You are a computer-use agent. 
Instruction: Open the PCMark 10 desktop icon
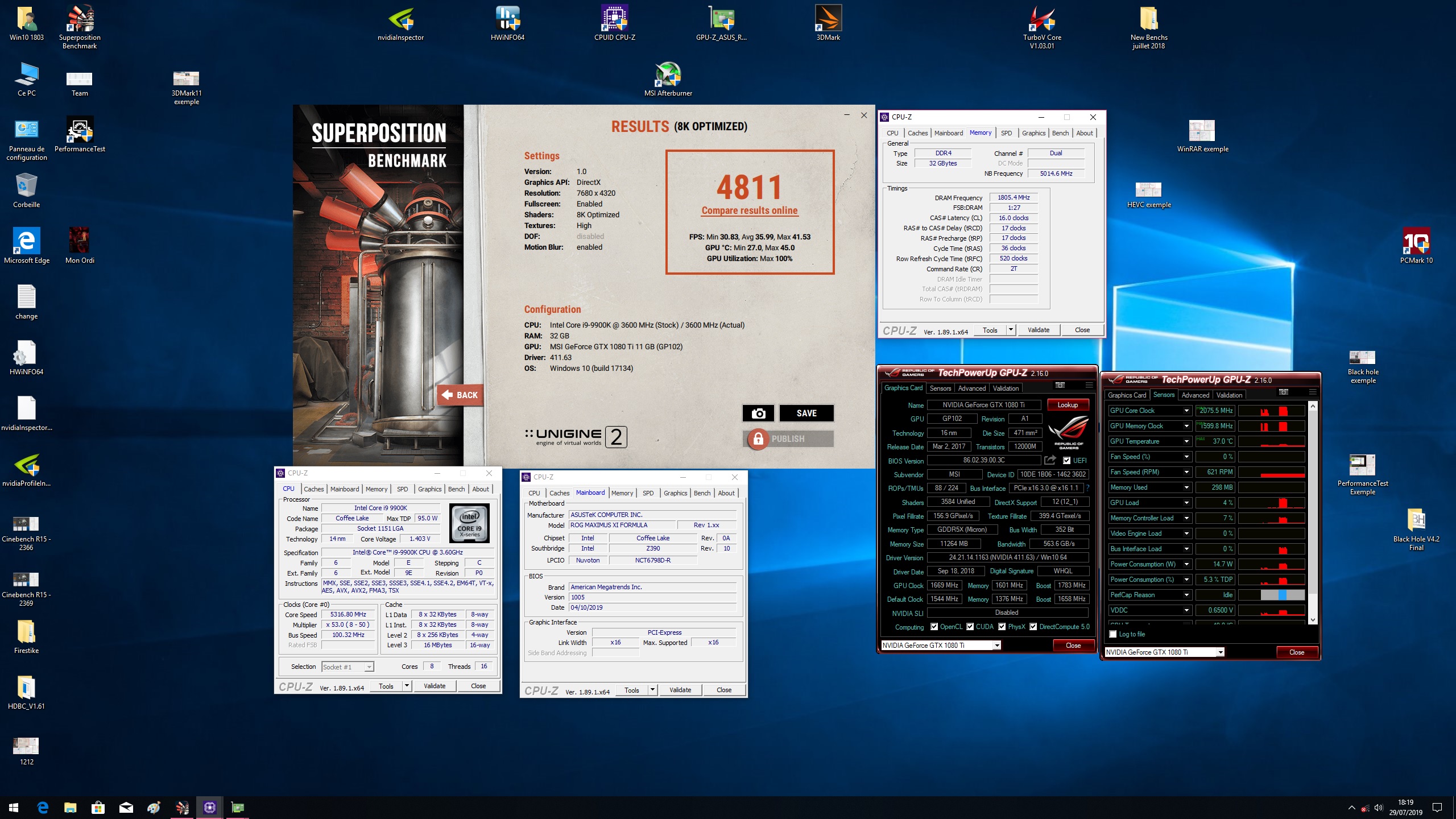[1416, 246]
